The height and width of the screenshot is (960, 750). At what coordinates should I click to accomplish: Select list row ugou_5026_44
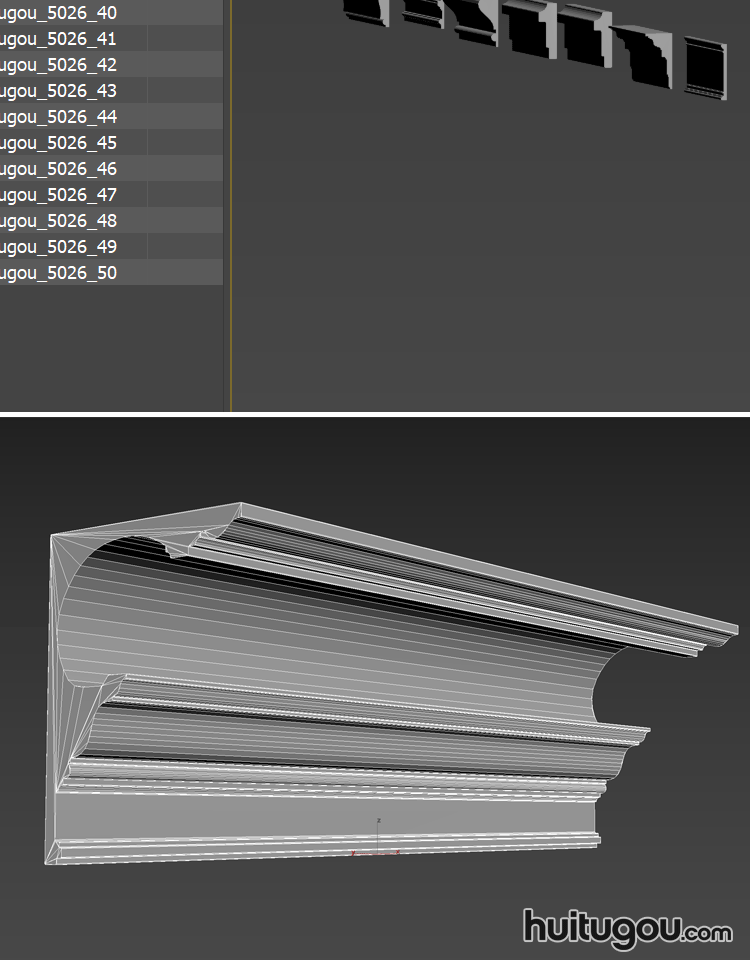111,116
